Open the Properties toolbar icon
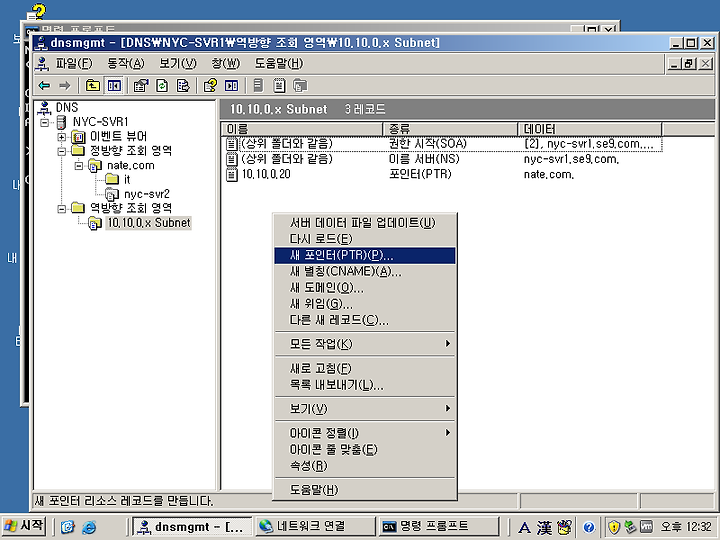Screen dimensions: 720x540 (x=141, y=85)
